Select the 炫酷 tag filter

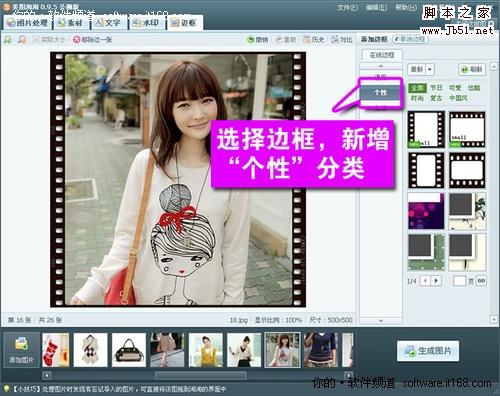tap(474, 88)
